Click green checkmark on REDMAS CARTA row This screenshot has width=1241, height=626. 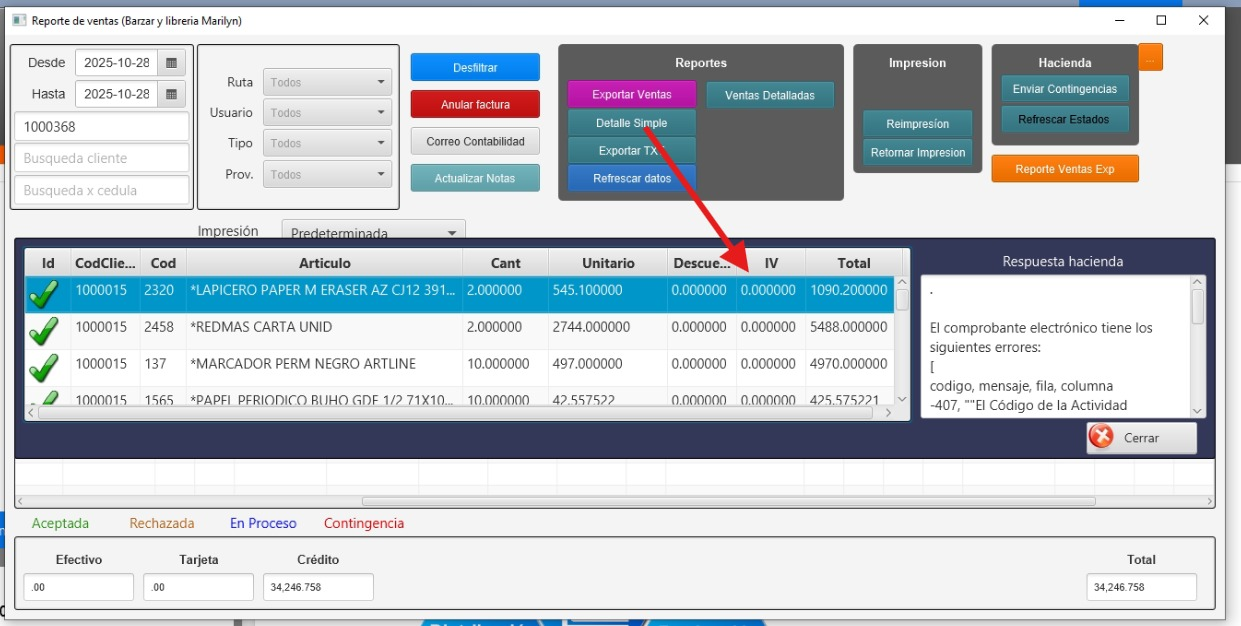[x=44, y=330]
